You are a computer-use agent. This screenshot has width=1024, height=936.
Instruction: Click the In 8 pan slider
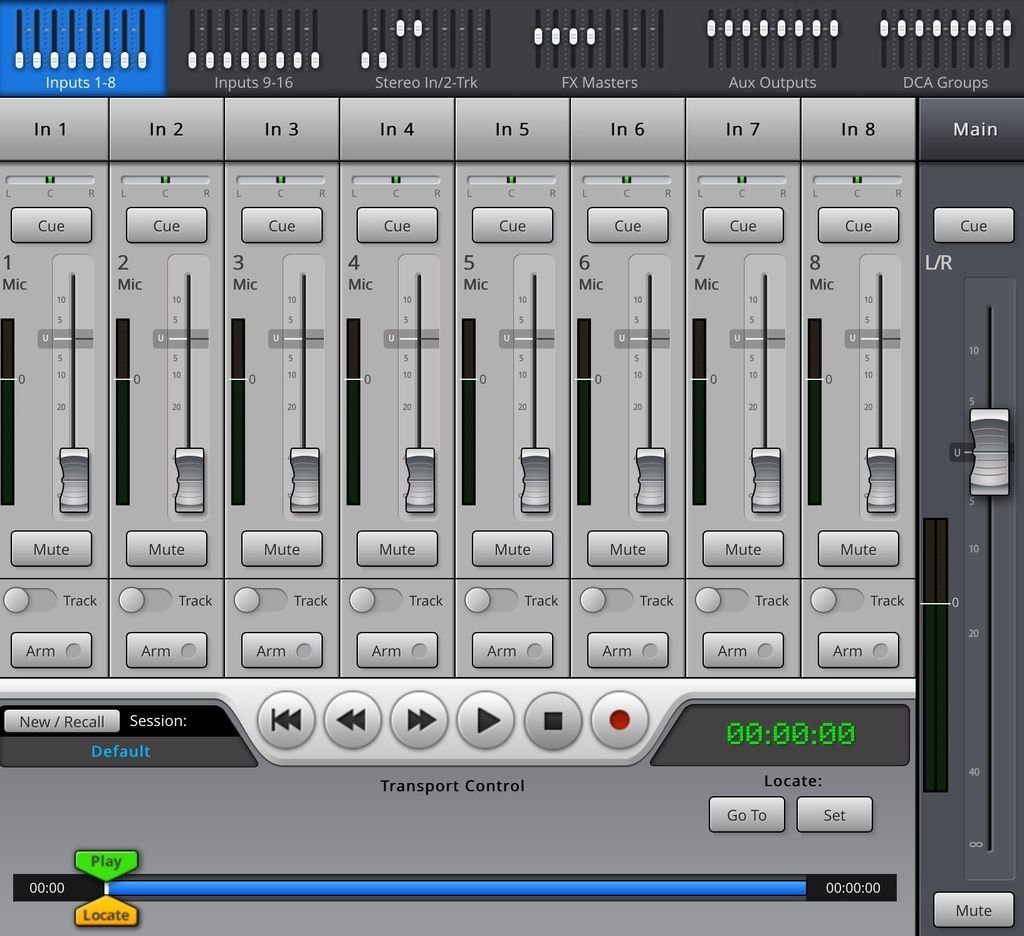click(x=857, y=180)
